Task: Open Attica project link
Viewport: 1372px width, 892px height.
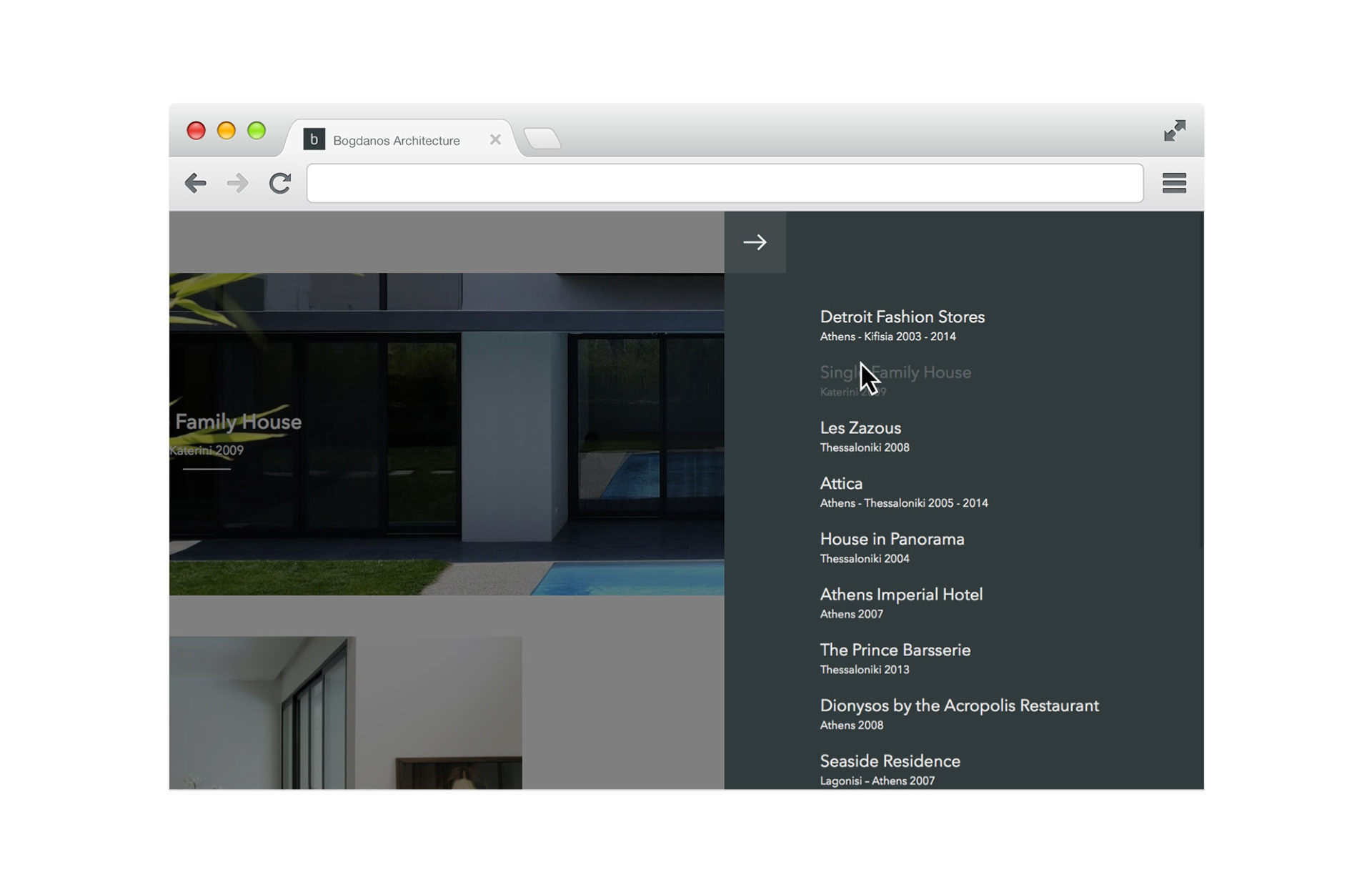Action: pos(841,483)
